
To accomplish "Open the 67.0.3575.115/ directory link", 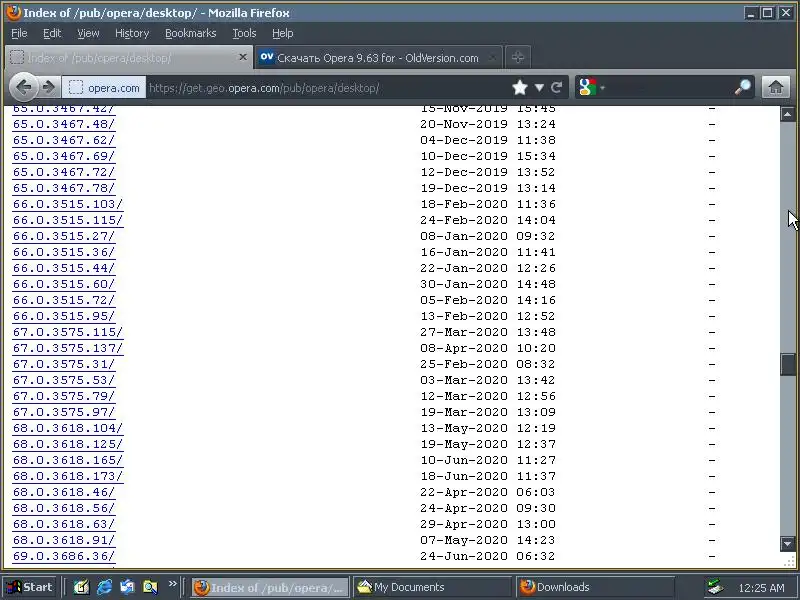I will pos(68,332).
